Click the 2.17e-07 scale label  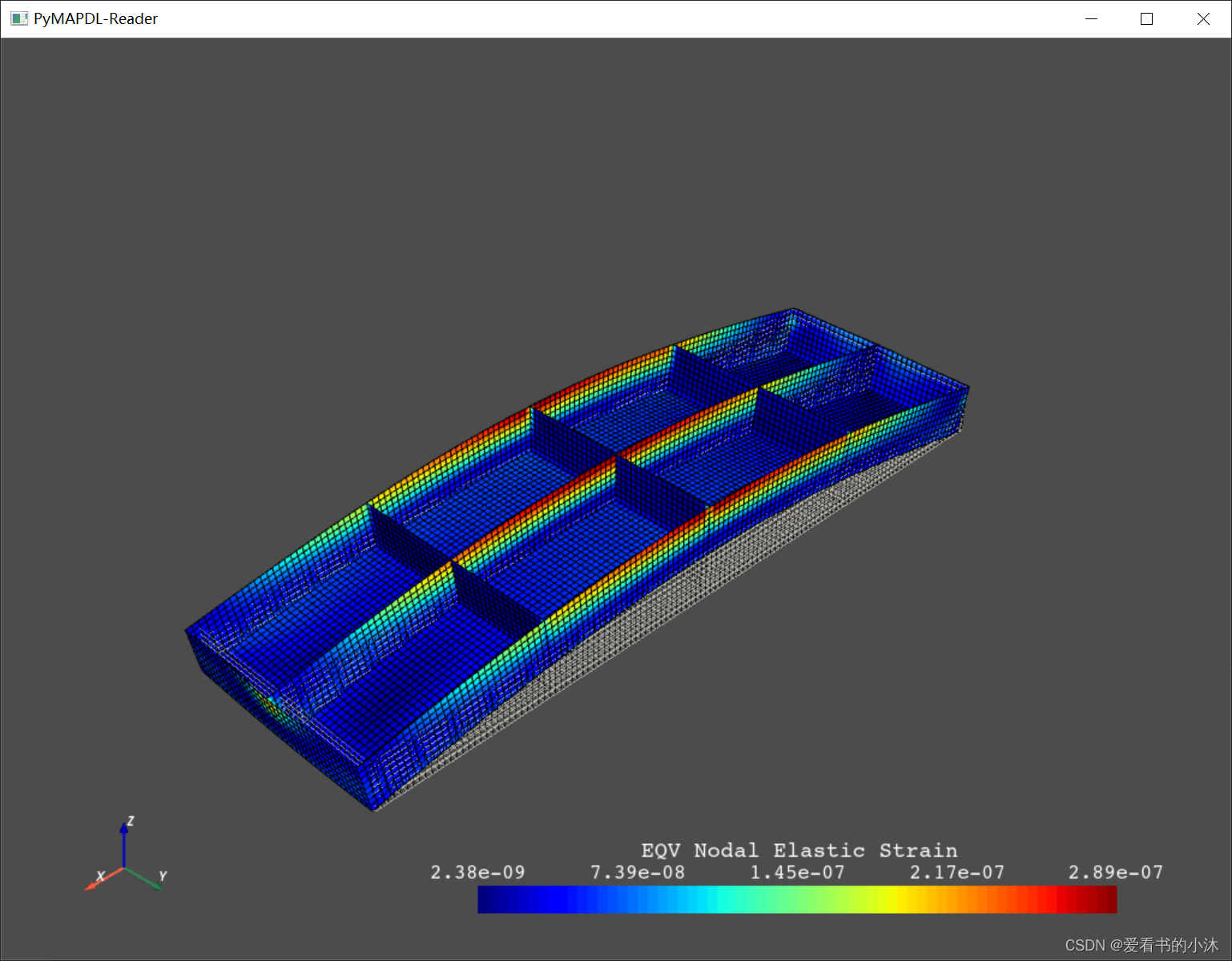click(956, 872)
